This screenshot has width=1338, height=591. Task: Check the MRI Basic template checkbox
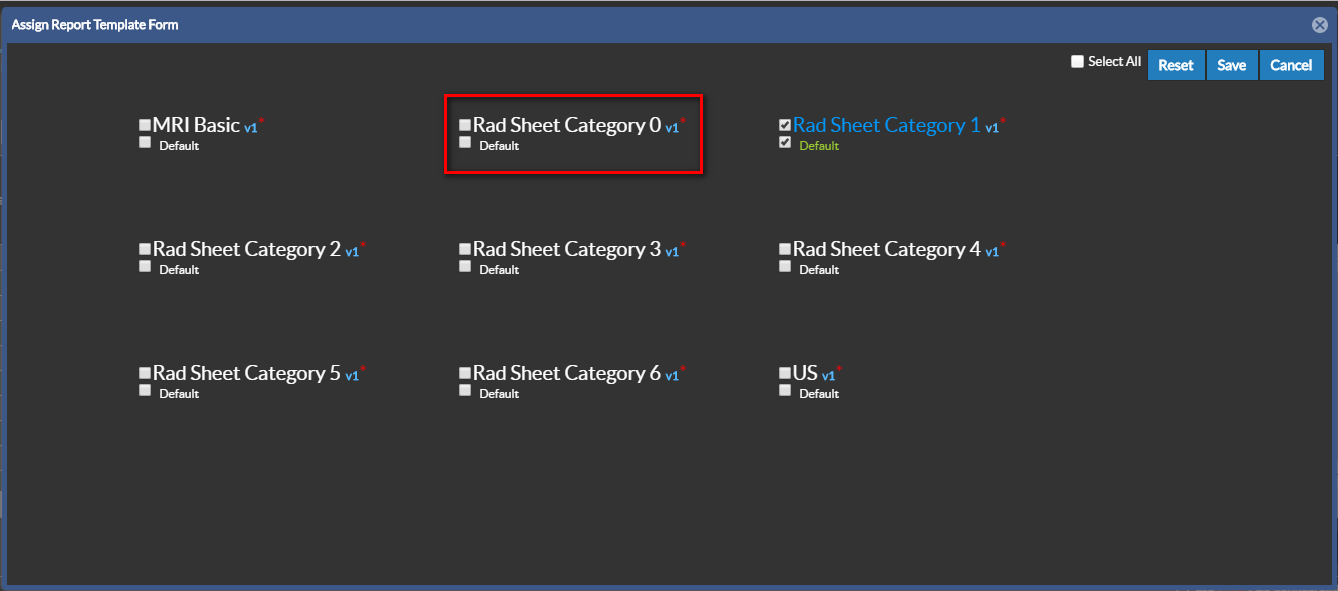tap(145, 126)
